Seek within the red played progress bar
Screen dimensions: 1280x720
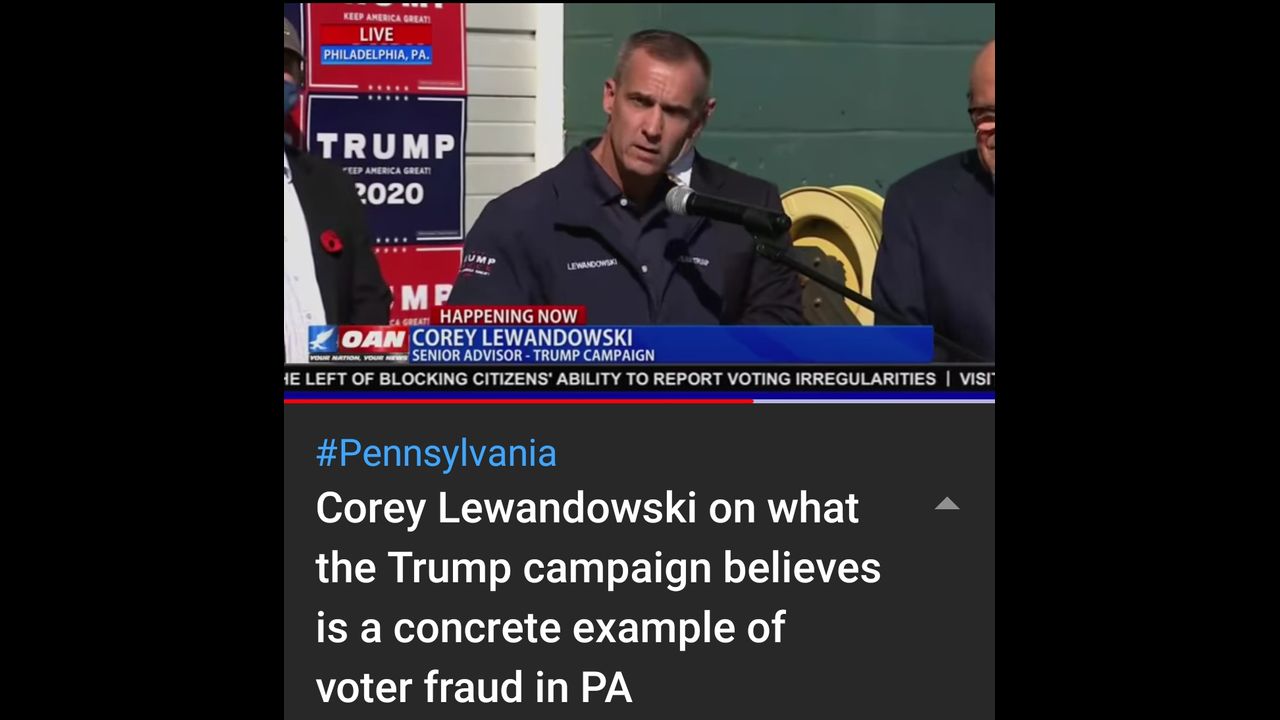pyautogui.click(x=518, y=400)
